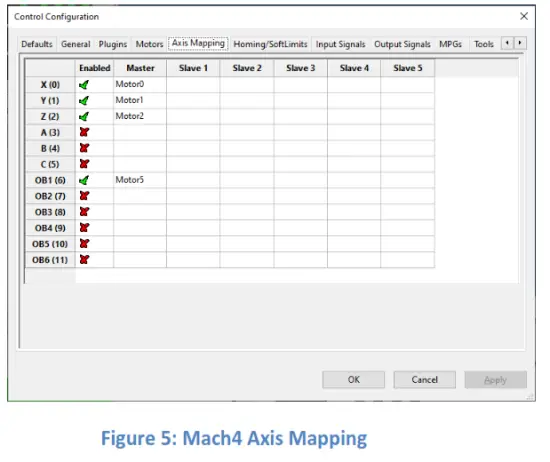Select the OB1 (6) row header
The height and width of the screenshot is (462, 550).
pyautogui.click(x=50, y=180)
